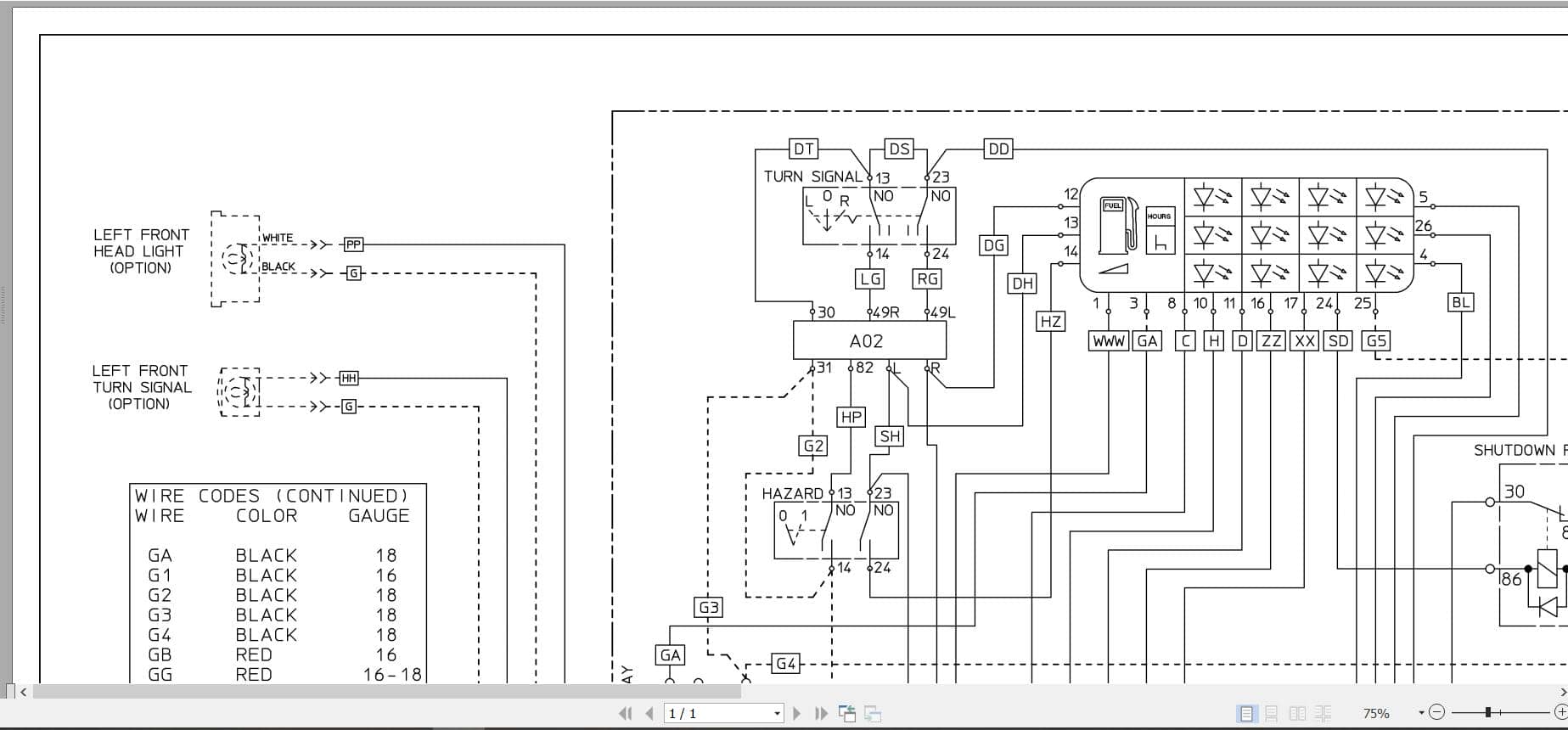1568x730 pixels.
Task: Click the XX wire label box
Action: (x=1304, y=341)
